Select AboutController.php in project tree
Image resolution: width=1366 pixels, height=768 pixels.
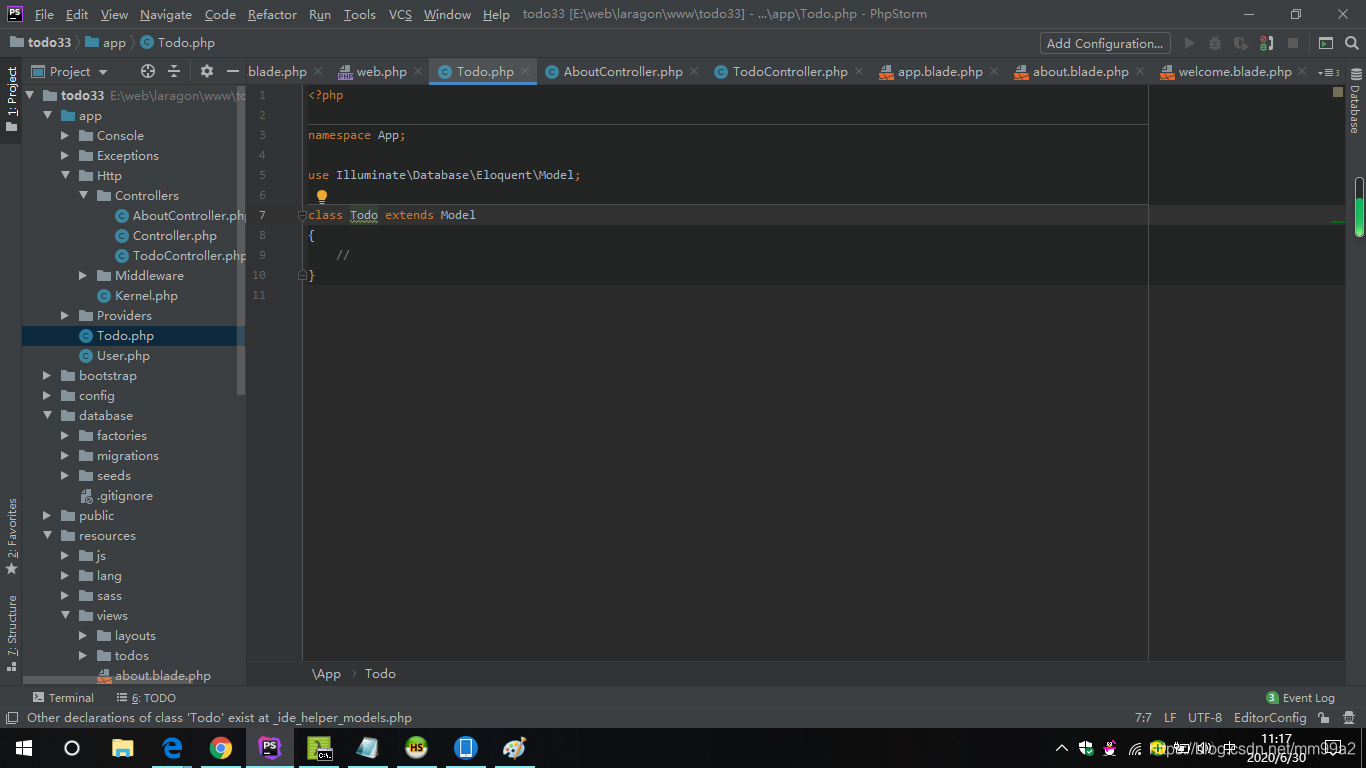(x=180, y=216)
